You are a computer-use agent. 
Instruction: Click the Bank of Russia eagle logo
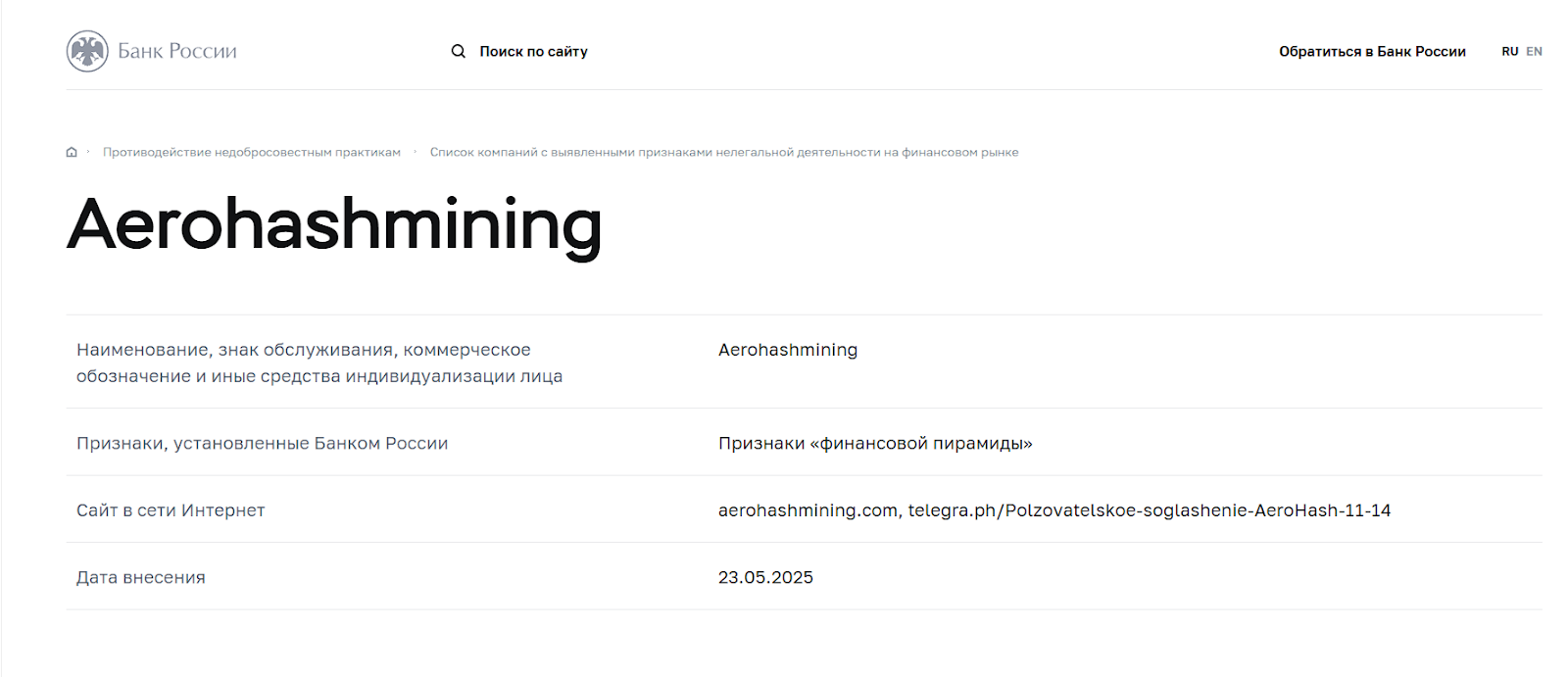point(87,51)
